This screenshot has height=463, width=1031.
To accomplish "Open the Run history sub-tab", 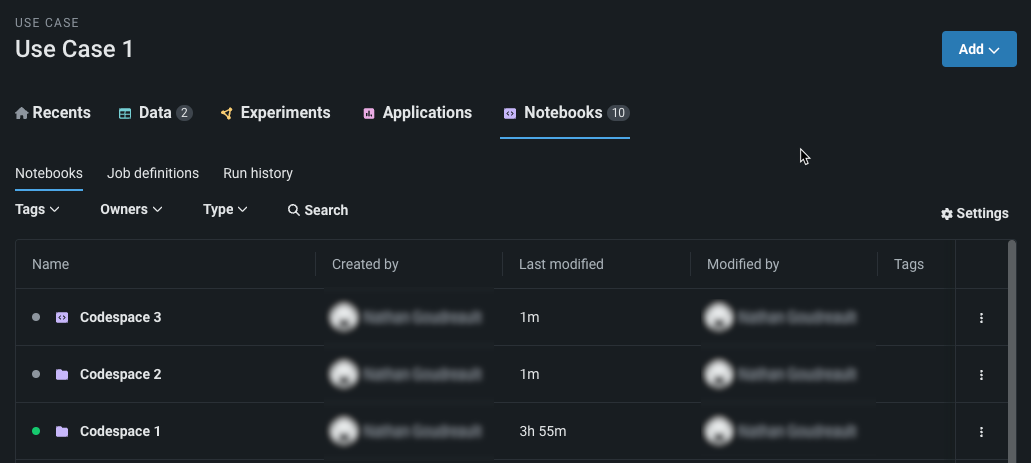I will tap(258, 173).
